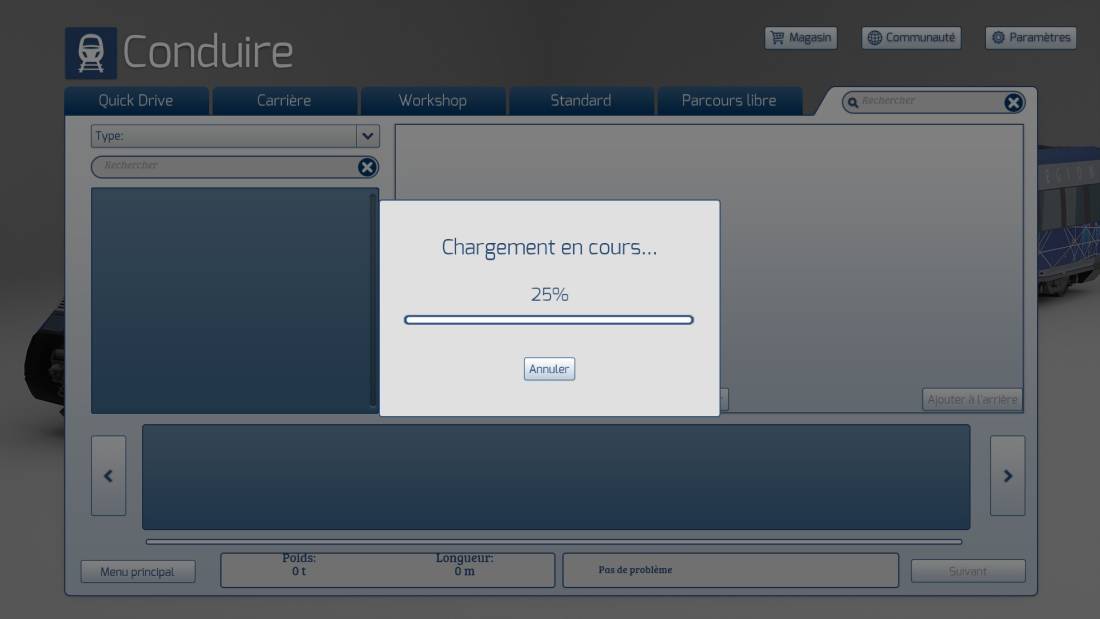Click the train logo icon beside Conduire

(91, 53)
